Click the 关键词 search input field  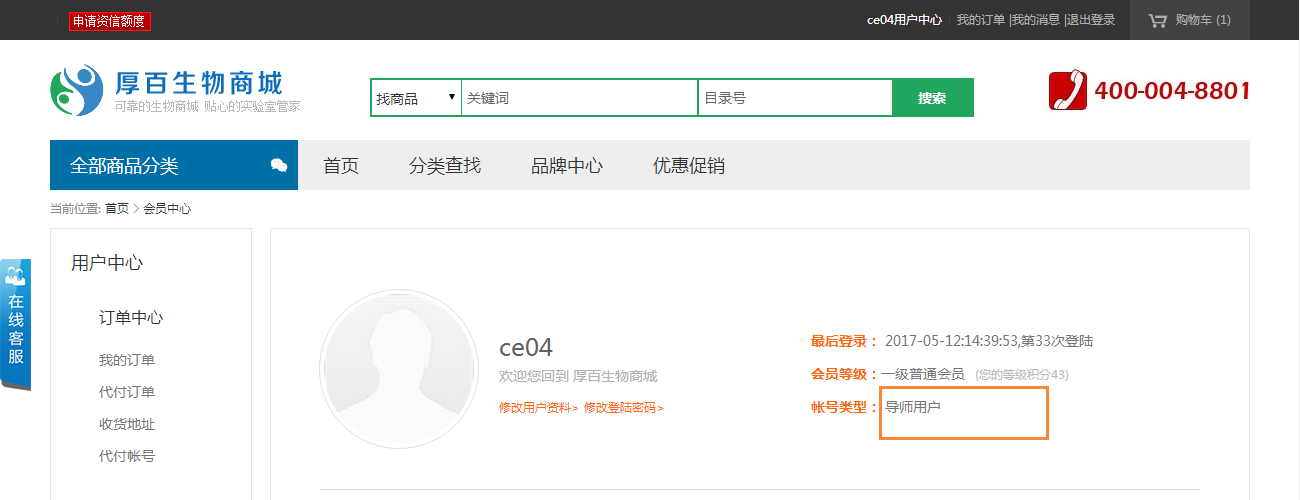pos(578,98)
